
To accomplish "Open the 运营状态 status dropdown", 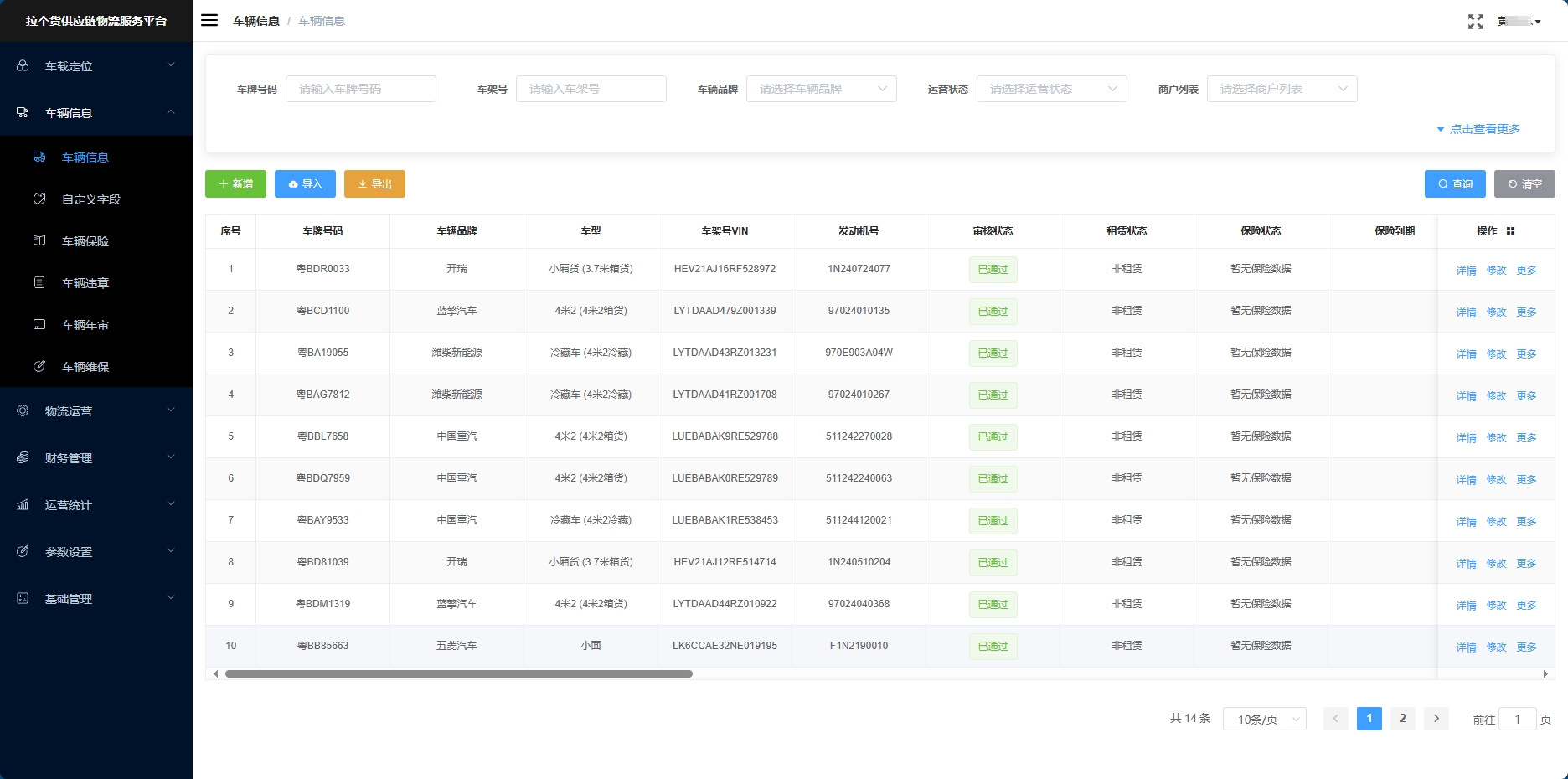I will coord(1051,89).
